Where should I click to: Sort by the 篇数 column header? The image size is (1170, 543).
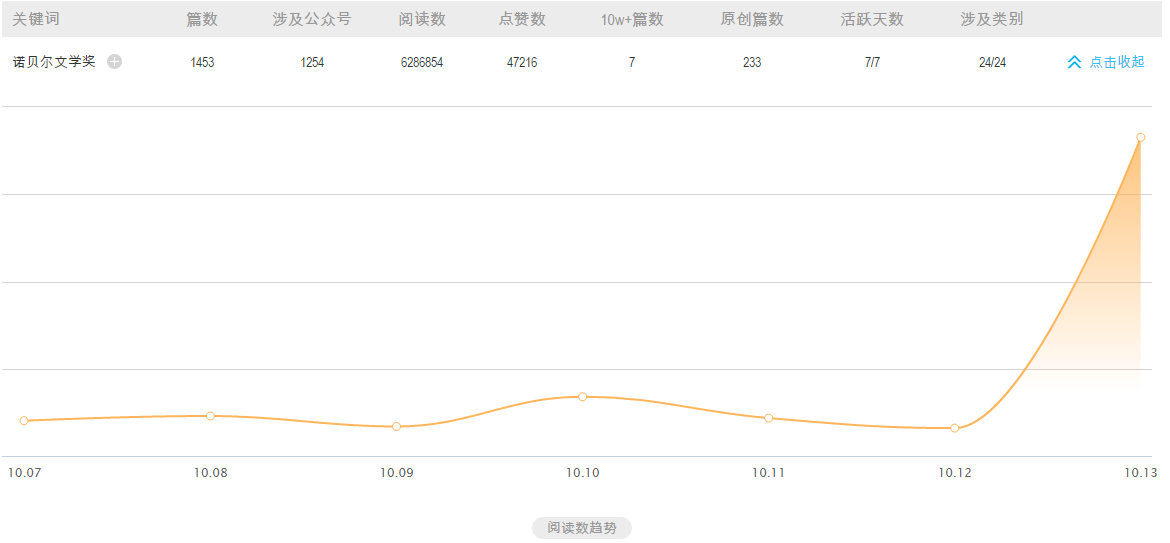[x=202, y=19]
